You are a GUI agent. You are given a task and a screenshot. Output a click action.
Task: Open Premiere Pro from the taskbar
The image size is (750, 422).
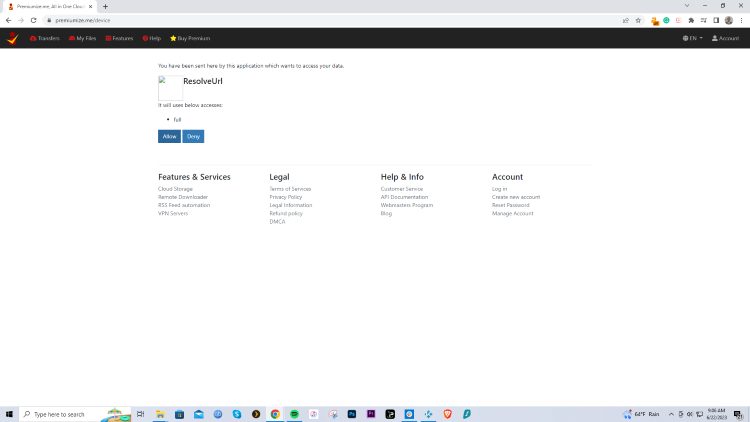click(x=371, y=414)
